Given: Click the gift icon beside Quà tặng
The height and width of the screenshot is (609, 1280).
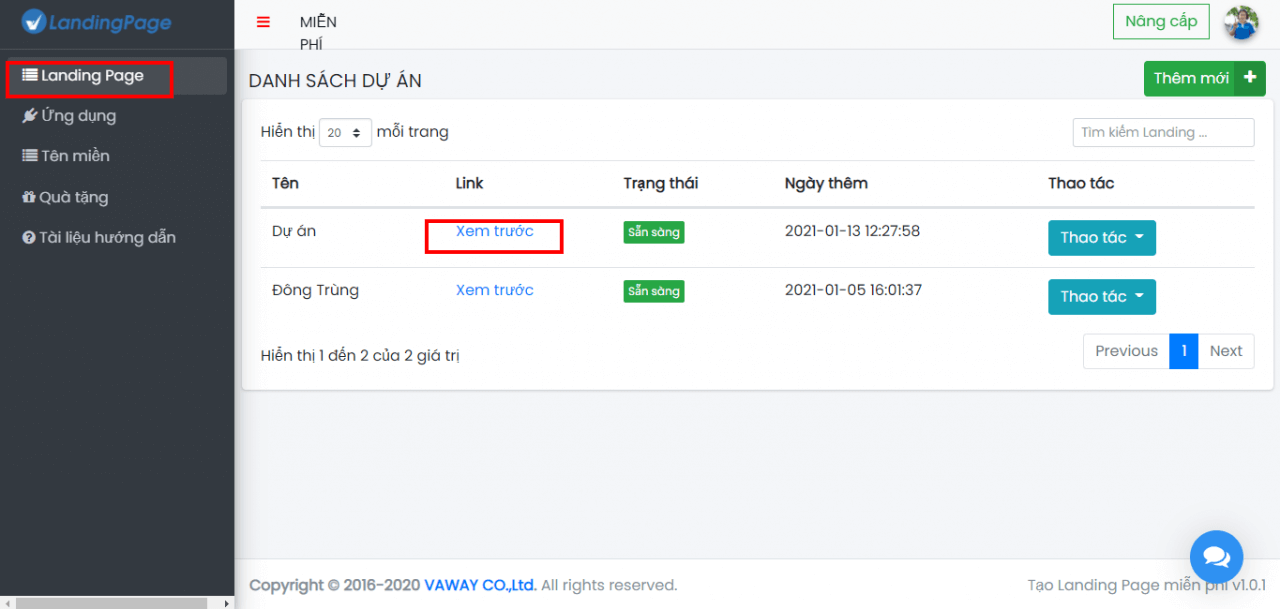Looking at the screenshot, I should click(29, 197).
